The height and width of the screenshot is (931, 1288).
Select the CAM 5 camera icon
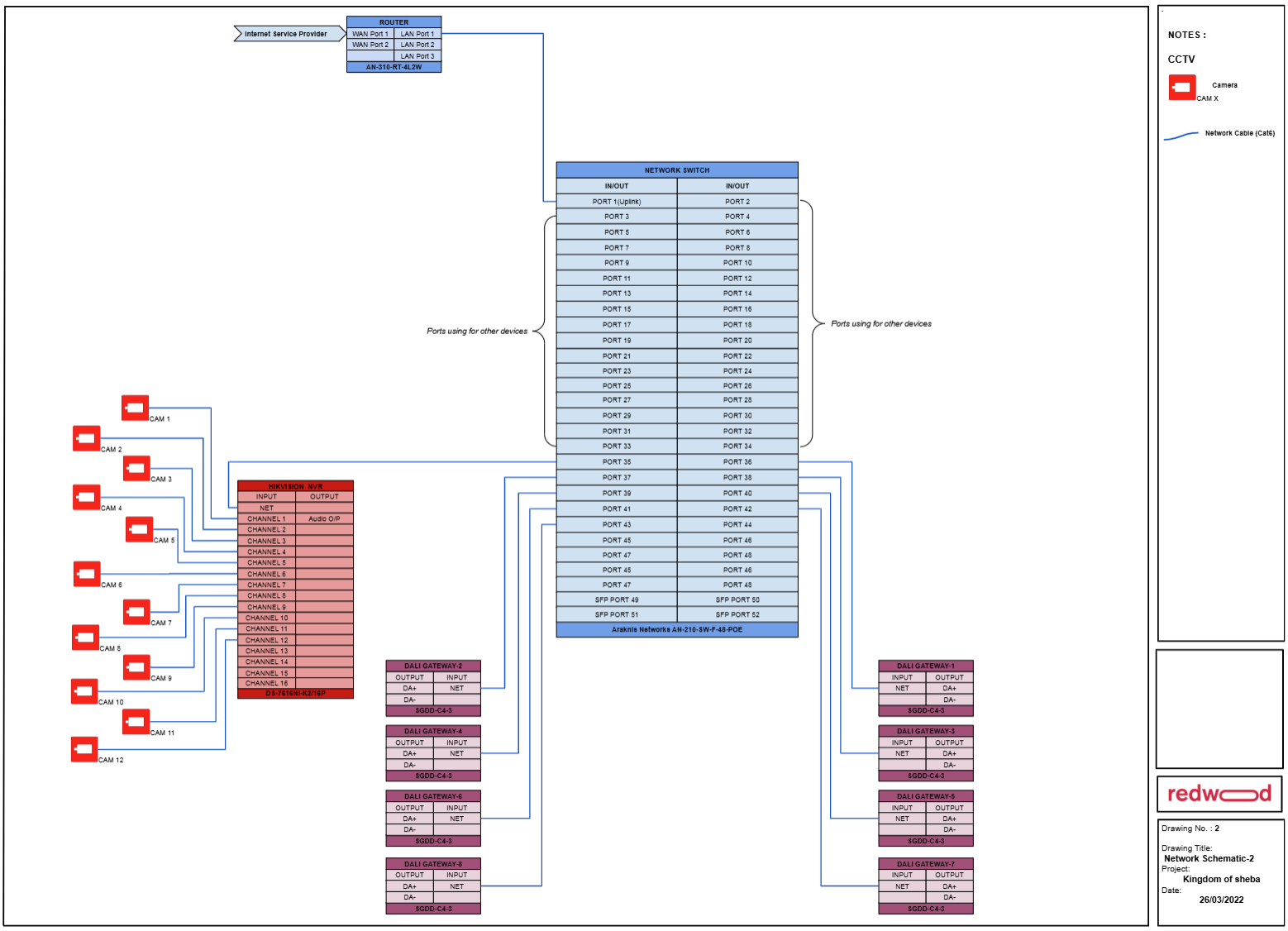click(139, 529)
